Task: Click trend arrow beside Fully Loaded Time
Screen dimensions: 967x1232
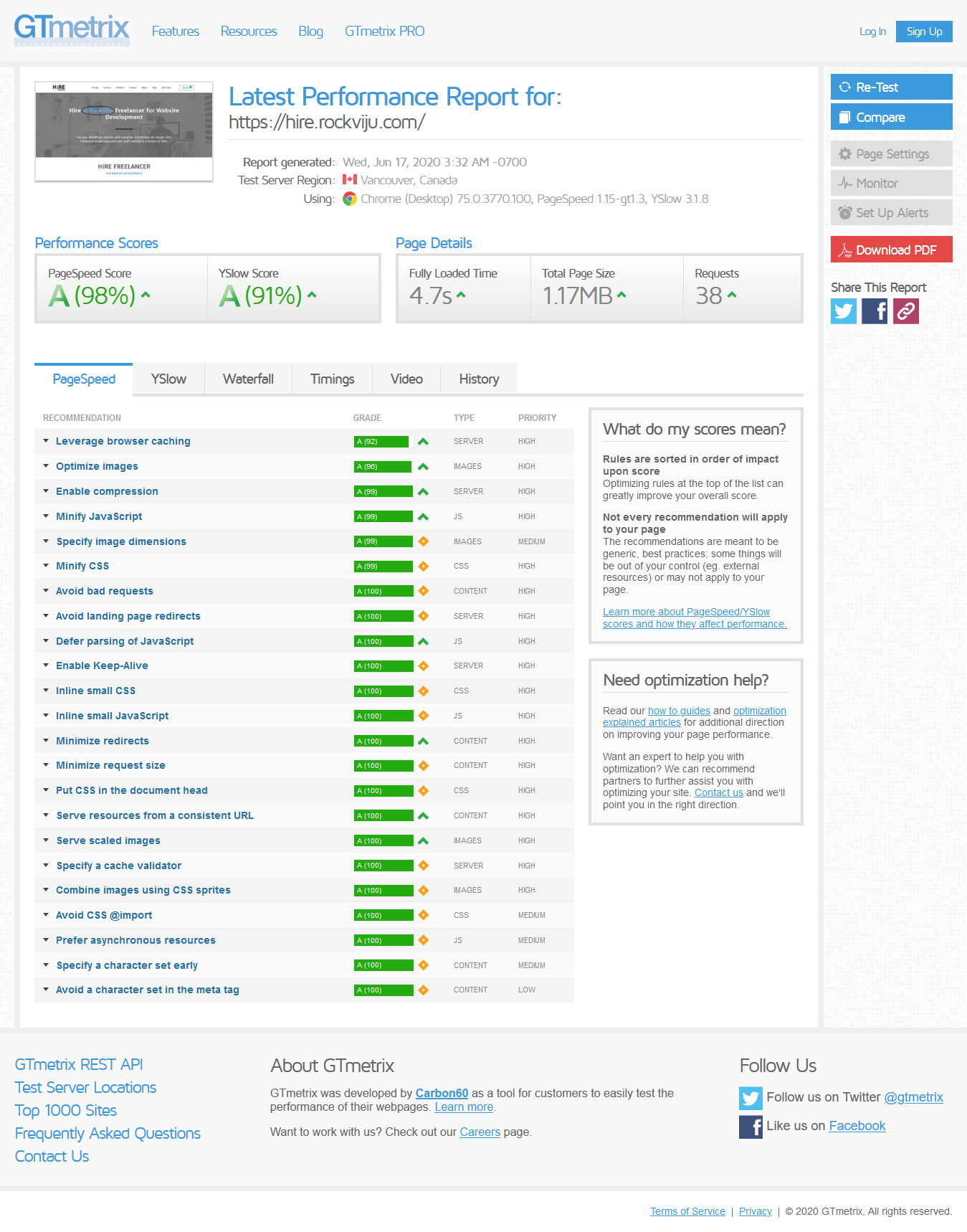Action: click(x=461, y=295)
